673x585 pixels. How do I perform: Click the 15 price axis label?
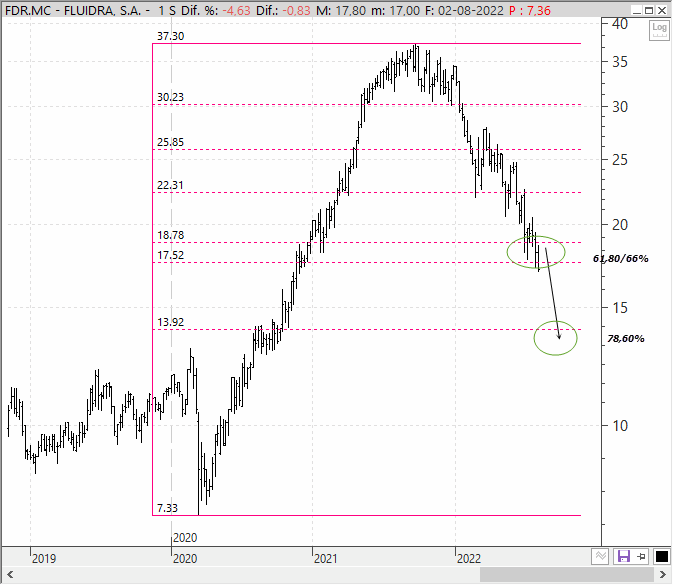click(620, 308)
